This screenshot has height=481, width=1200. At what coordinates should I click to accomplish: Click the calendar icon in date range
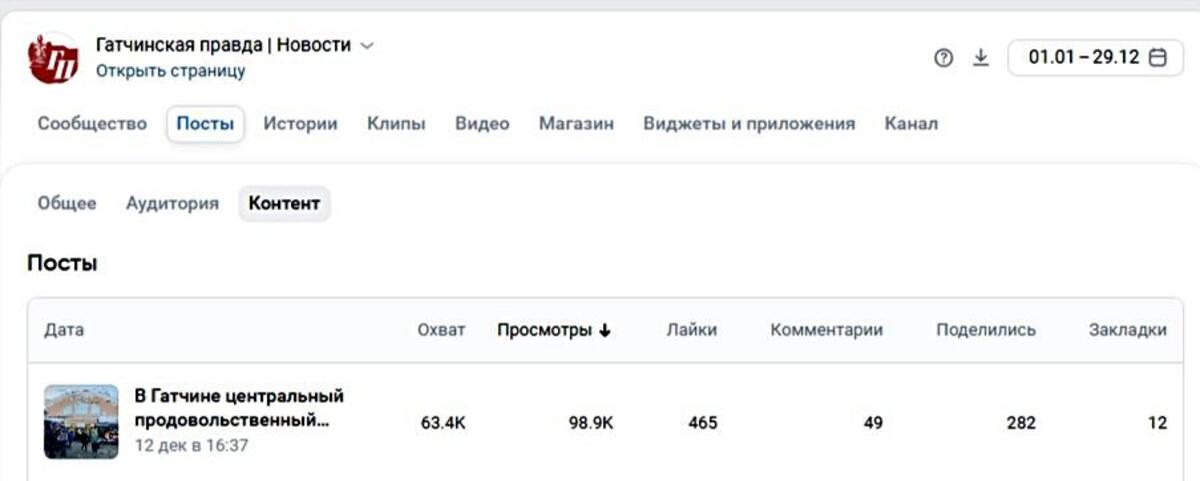coord(1158,58)
